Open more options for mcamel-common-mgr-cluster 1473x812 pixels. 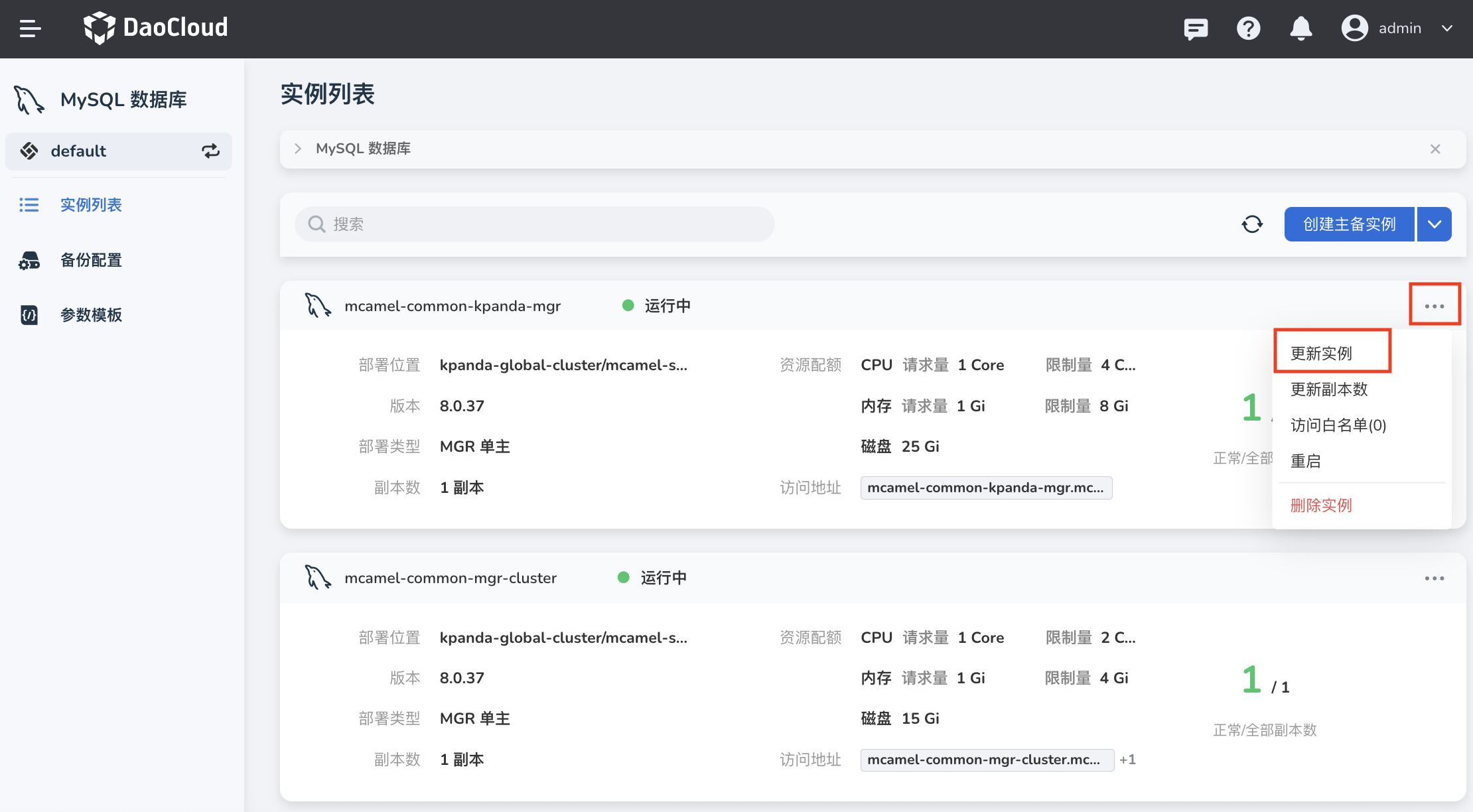pyautogui.click(x=1434, y=578)
